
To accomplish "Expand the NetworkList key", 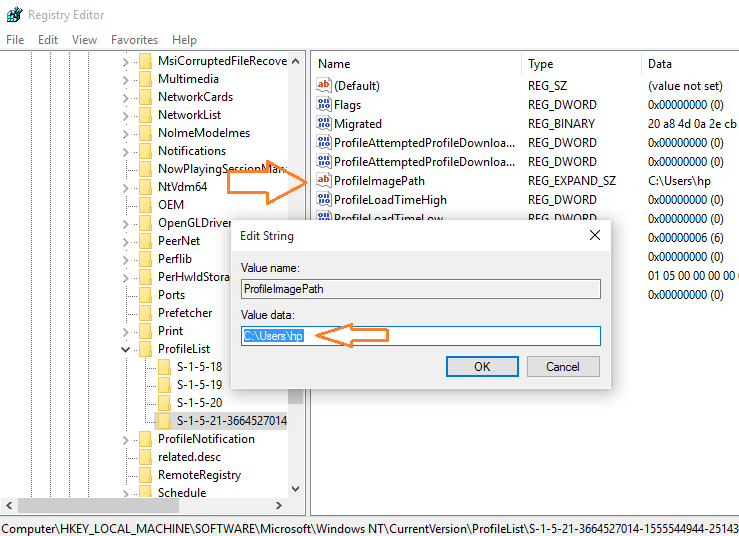I will [x=125, y=116].
